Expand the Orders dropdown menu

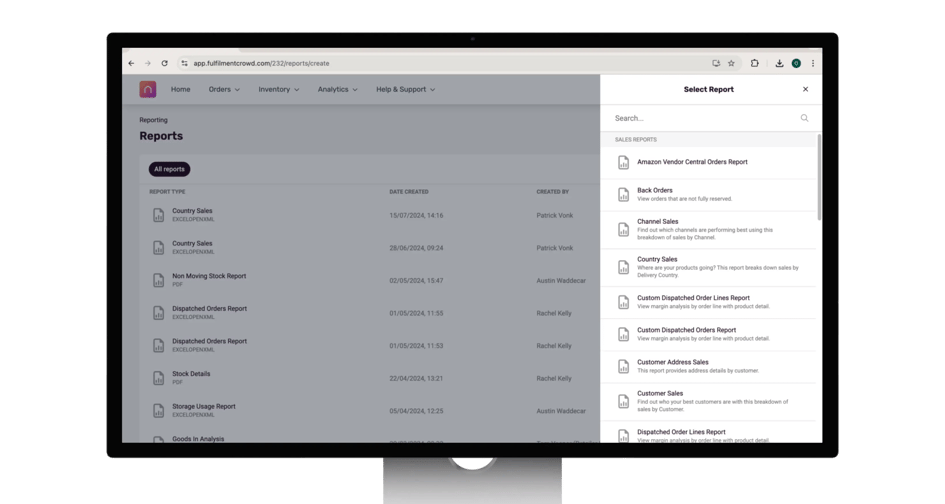coord(224,89)
